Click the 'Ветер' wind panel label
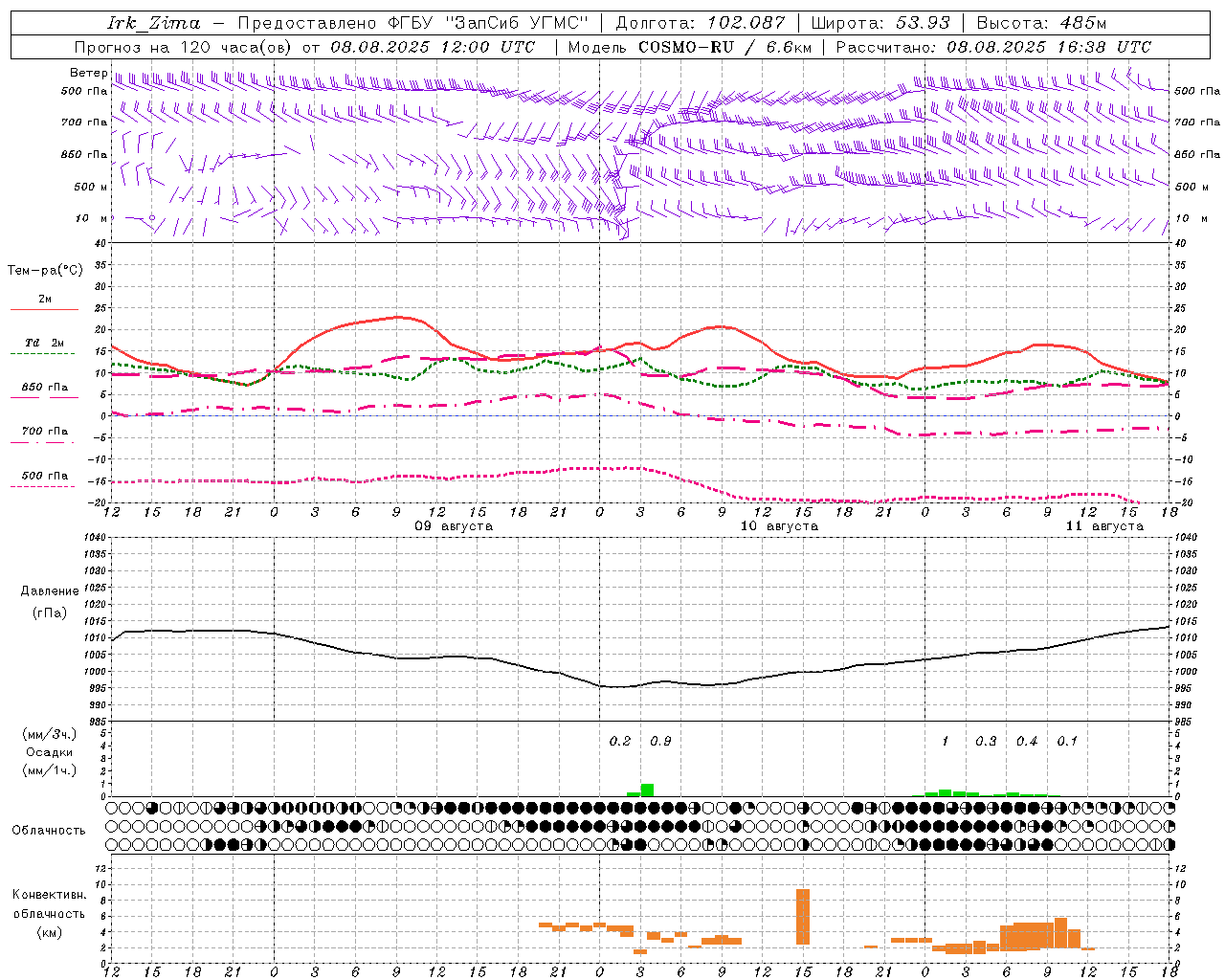Viewport: 1225px width, 980px height. point(89,73)
